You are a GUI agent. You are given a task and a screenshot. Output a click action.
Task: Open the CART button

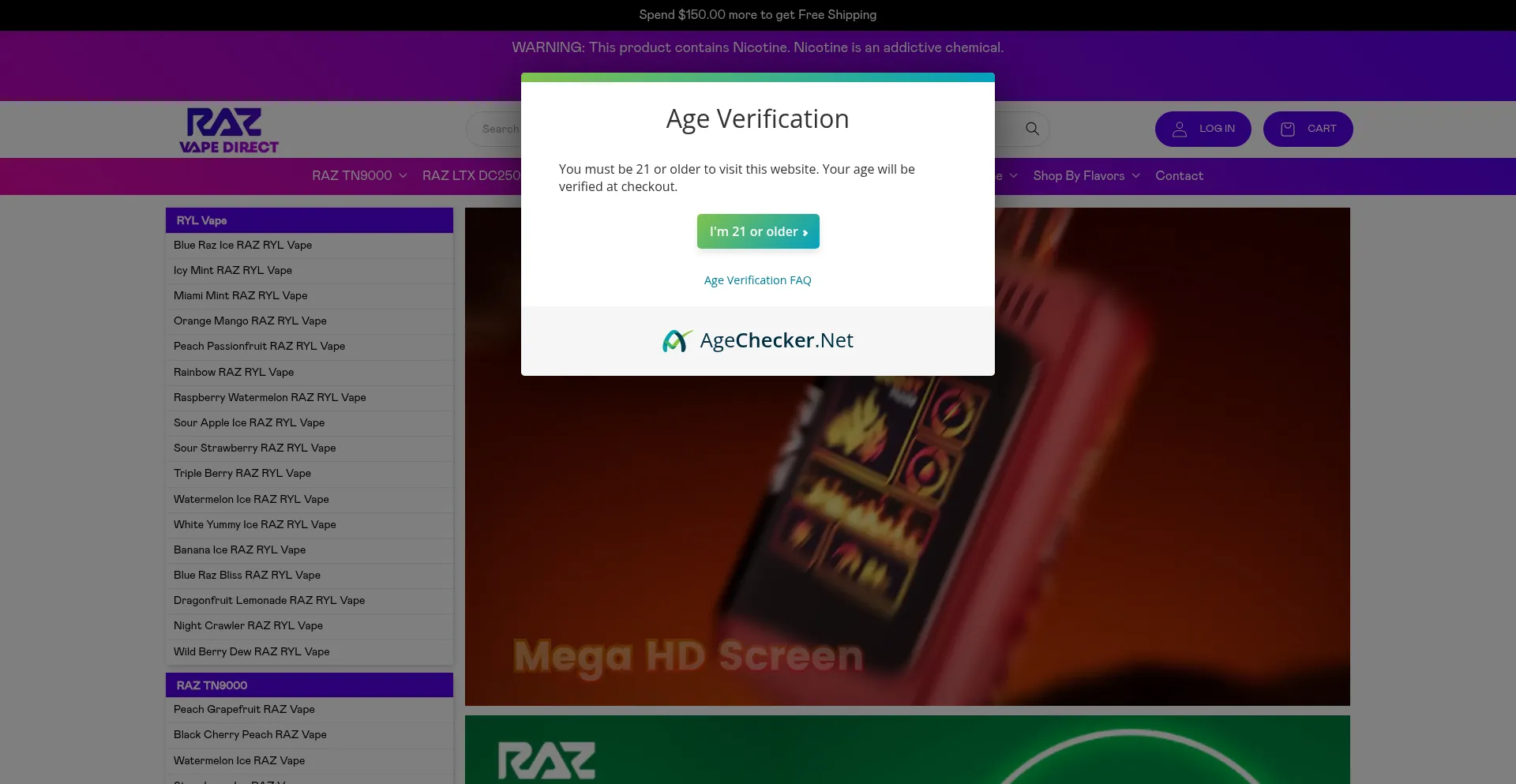pyautogui.click(x=1308, y=129)
